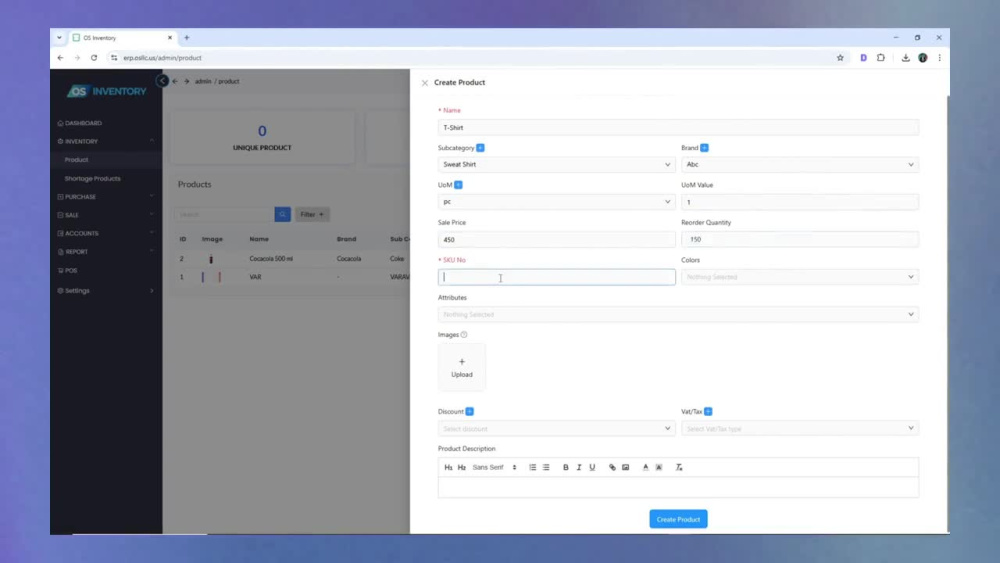Screen dimensions: 1000x563
Task: Upload a product image
Action: click(x=462, y=367)
